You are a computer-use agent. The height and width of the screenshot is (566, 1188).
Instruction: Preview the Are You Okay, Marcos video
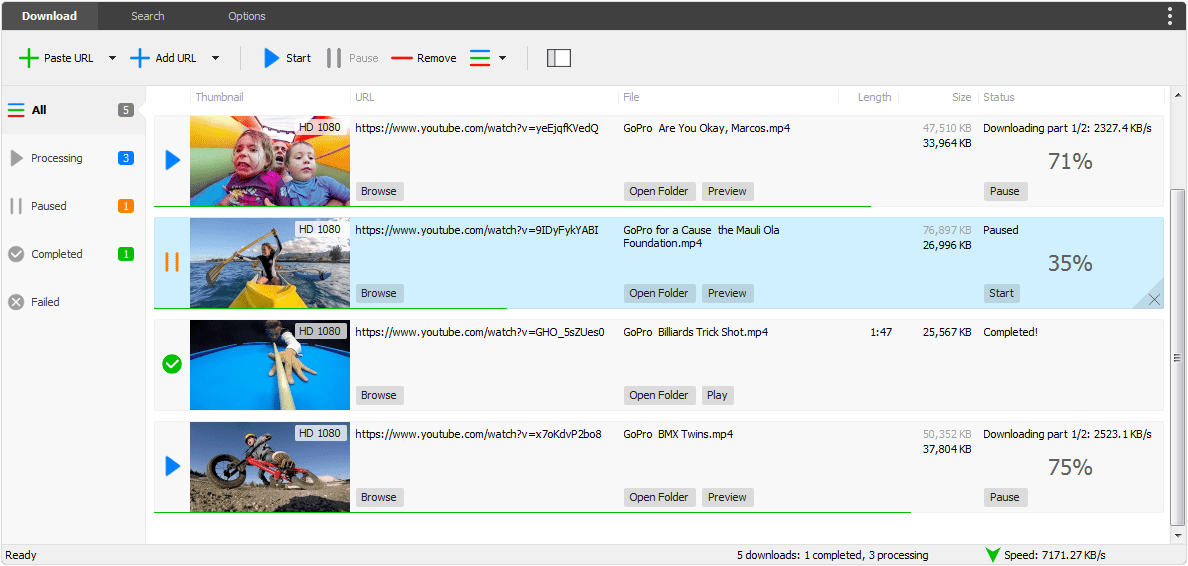coord(727,191)
